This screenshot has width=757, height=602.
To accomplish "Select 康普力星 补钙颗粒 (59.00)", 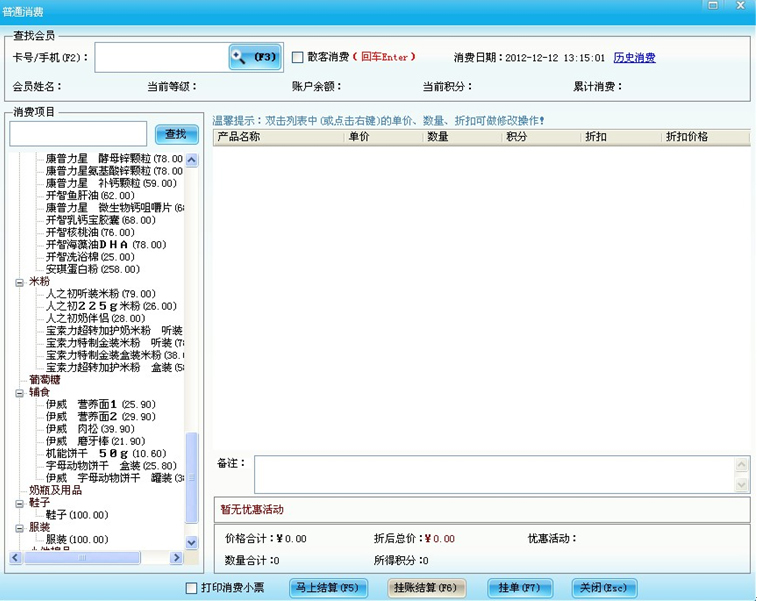I will coord(111,183).
